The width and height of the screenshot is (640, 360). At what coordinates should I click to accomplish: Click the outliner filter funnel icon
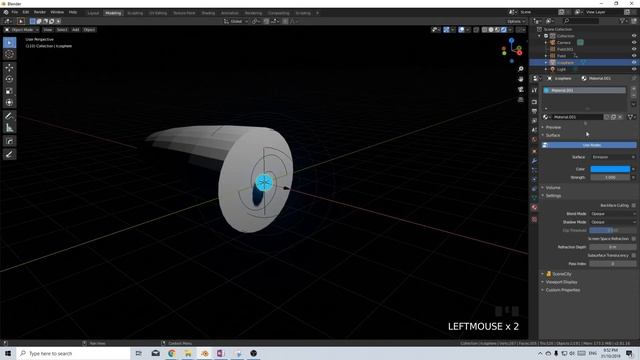623,21
